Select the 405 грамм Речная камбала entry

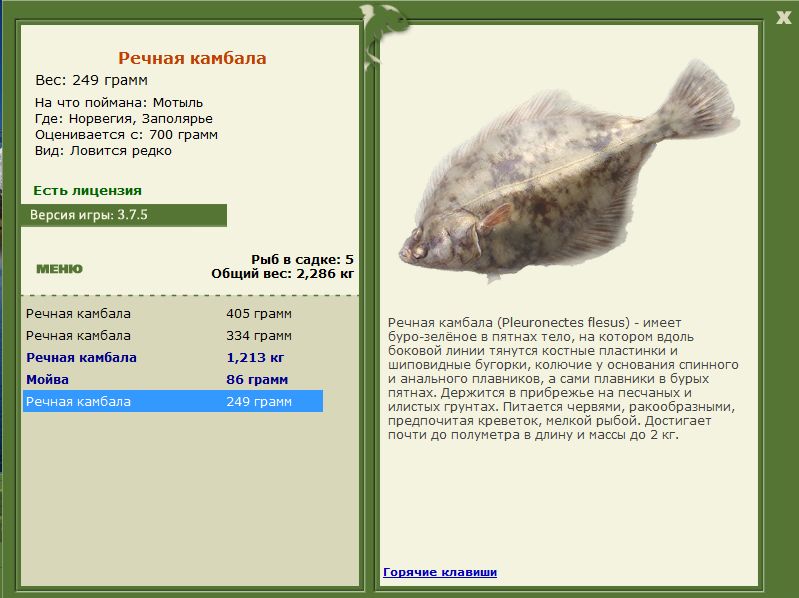[x=173, y=314]
